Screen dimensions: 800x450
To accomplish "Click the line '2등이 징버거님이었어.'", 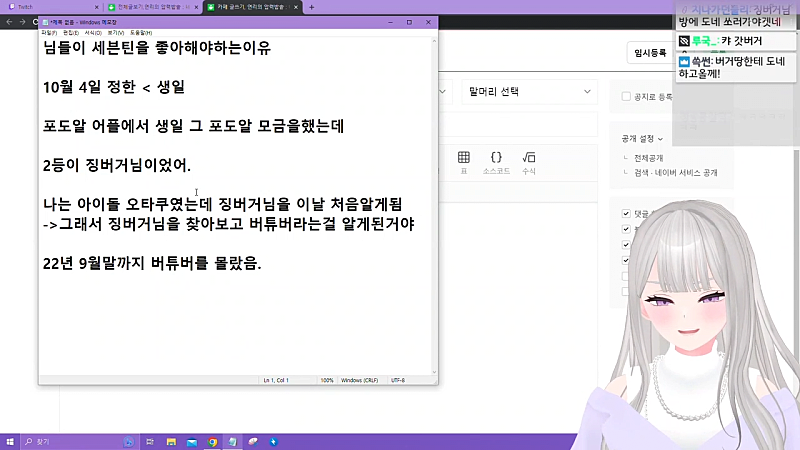I will coord(117,165).
